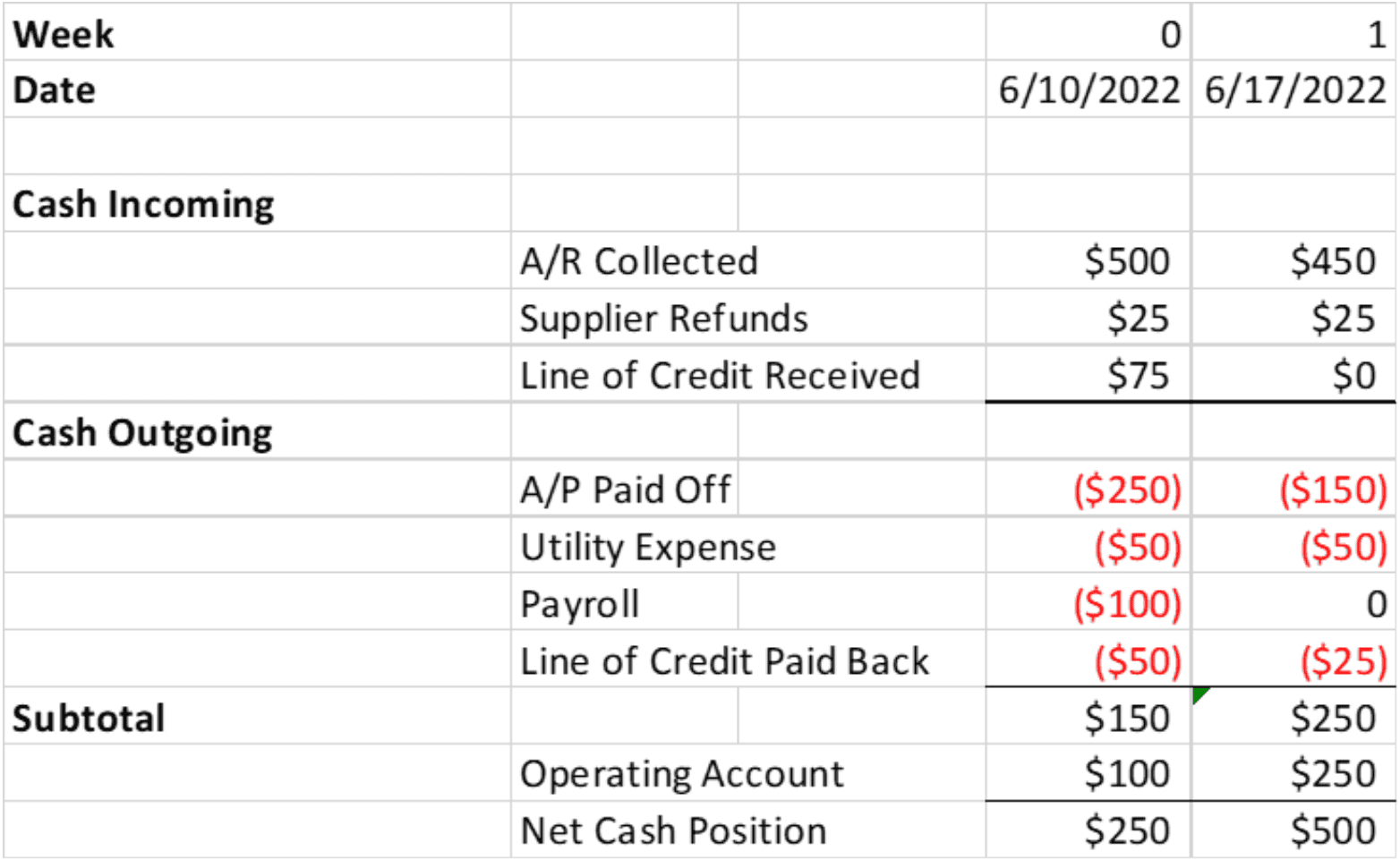Click the "A/P Paid Off" label cell
1400x860 pixels.
click(x=625, y=490)
